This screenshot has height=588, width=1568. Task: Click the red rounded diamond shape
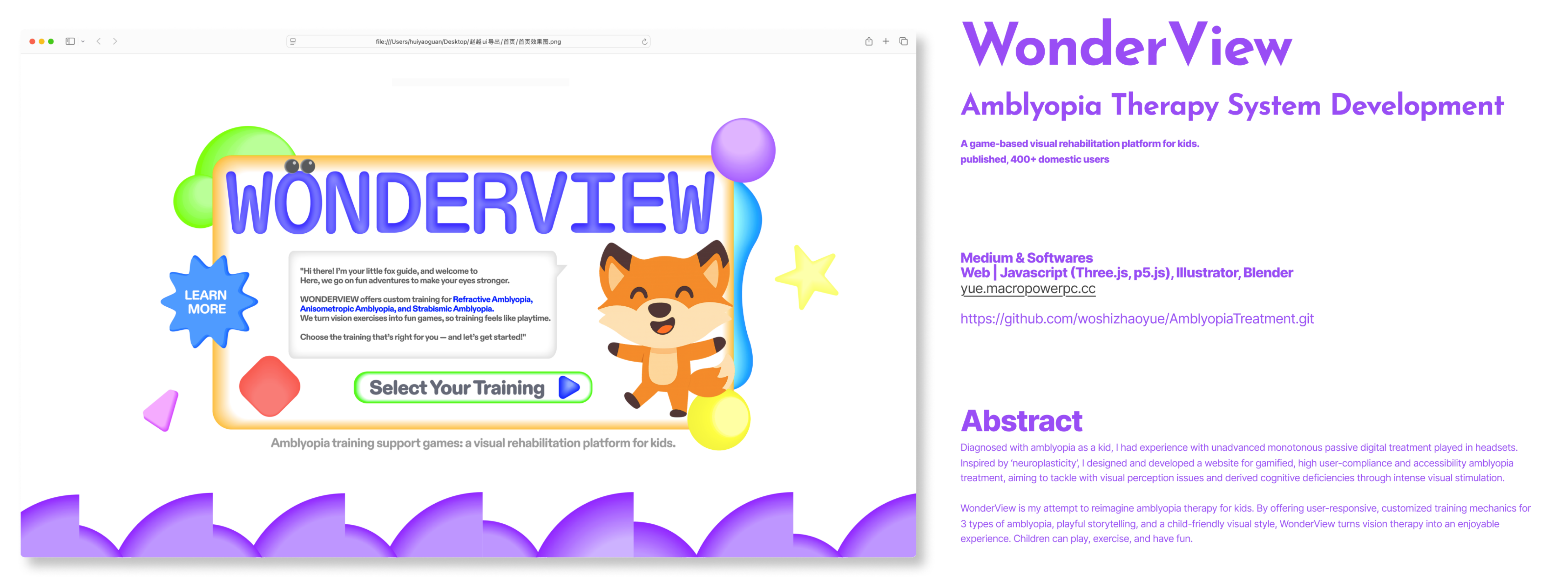click(x=270, y=387)
